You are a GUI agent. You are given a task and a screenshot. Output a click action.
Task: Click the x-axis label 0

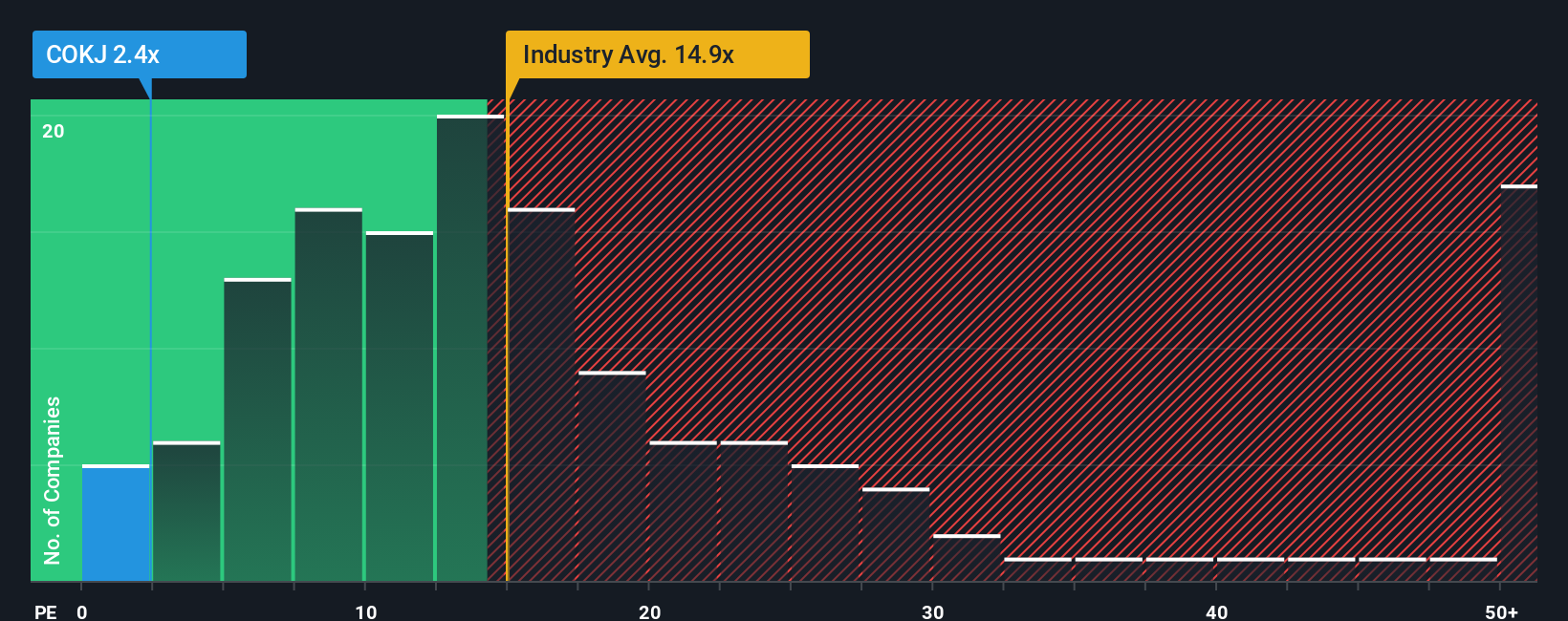82,611
